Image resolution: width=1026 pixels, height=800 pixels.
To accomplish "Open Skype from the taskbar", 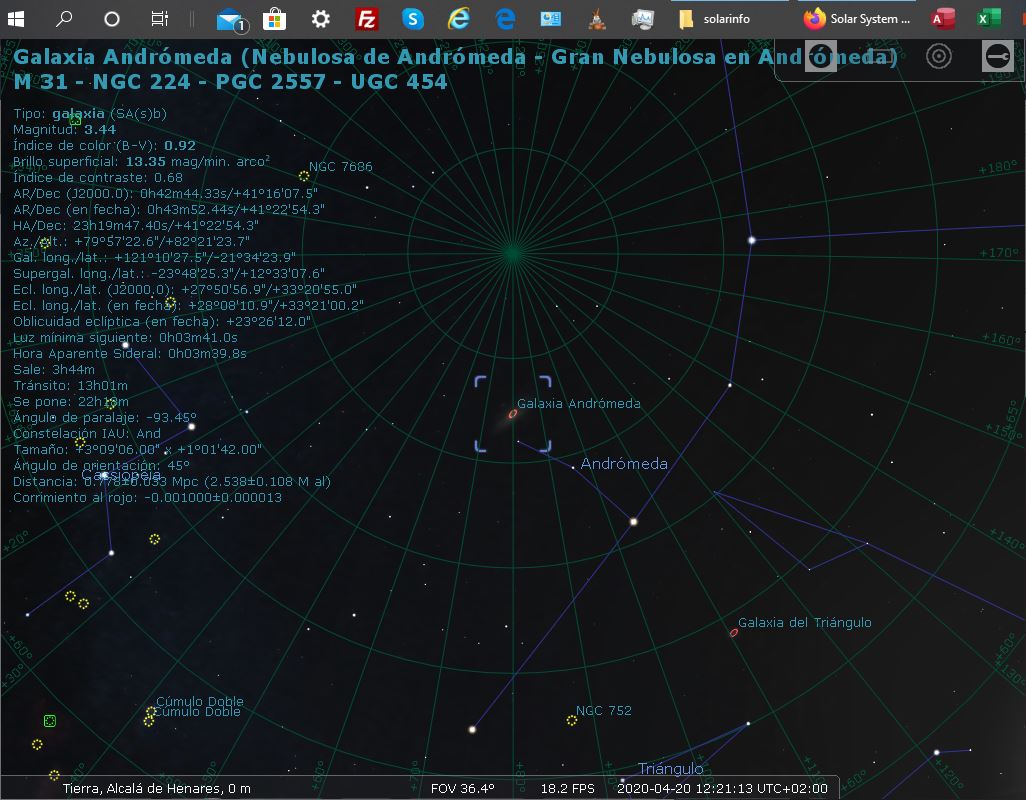I will click(x=413, y=18).
